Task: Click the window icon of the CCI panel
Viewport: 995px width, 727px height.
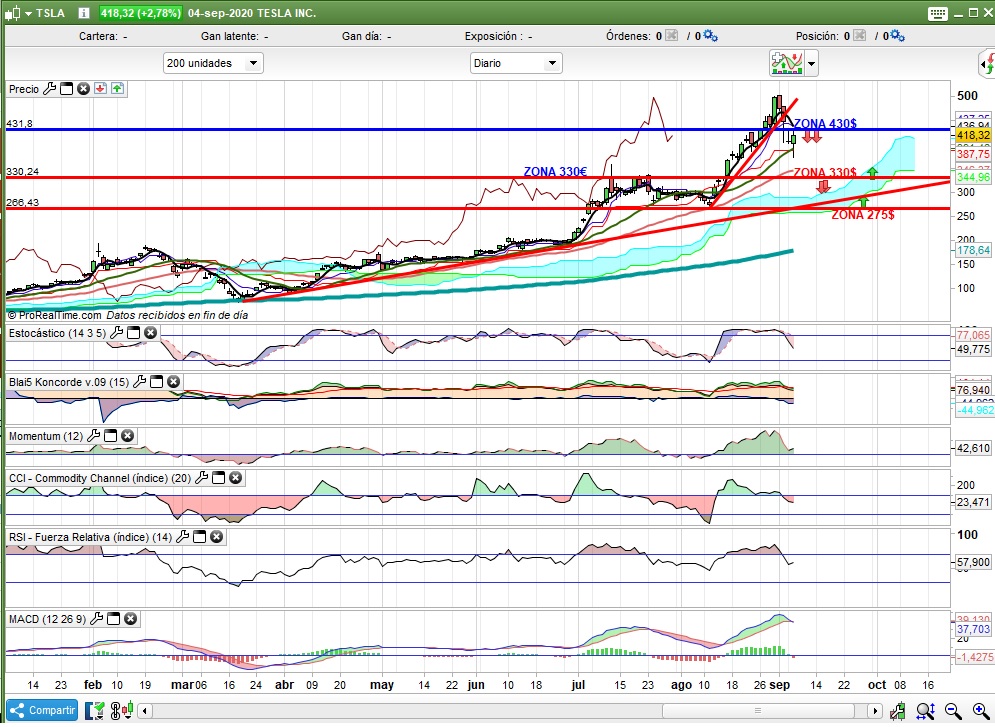Action: 218,478
